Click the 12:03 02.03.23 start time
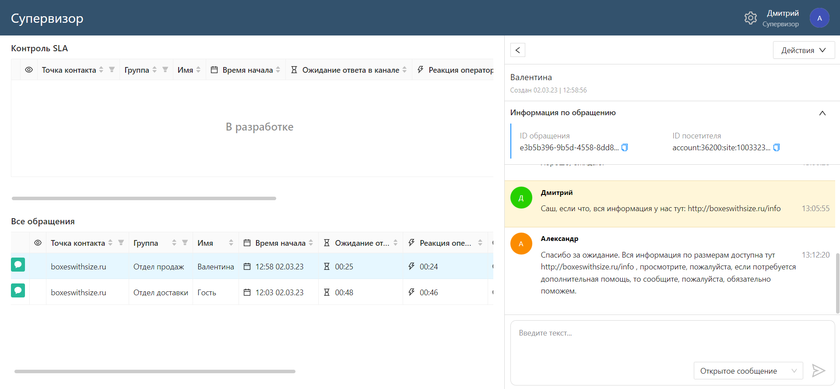840x389 pixels. (280, 292)
